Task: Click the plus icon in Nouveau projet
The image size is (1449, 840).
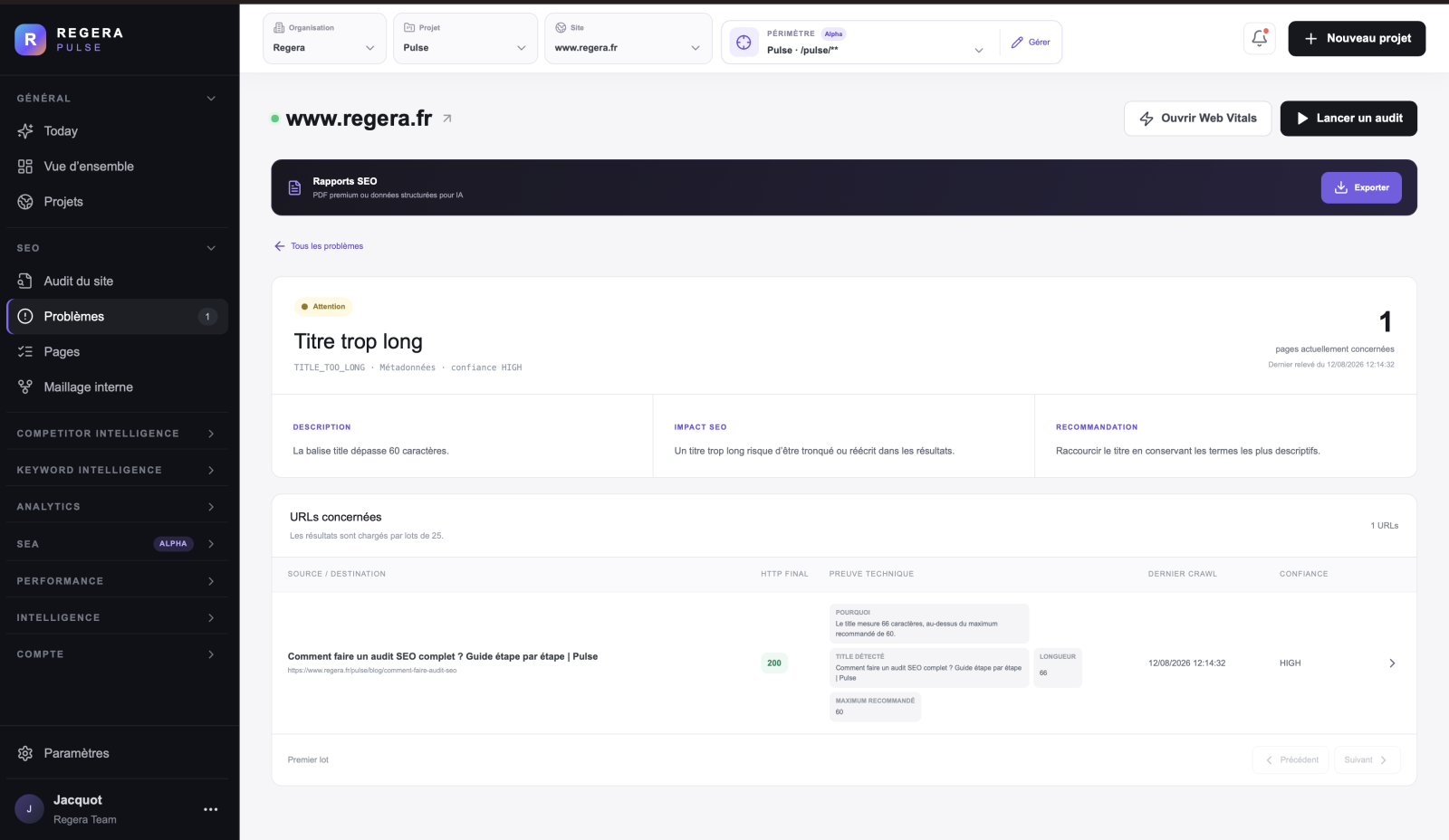Action: (x=1310, y=39)
